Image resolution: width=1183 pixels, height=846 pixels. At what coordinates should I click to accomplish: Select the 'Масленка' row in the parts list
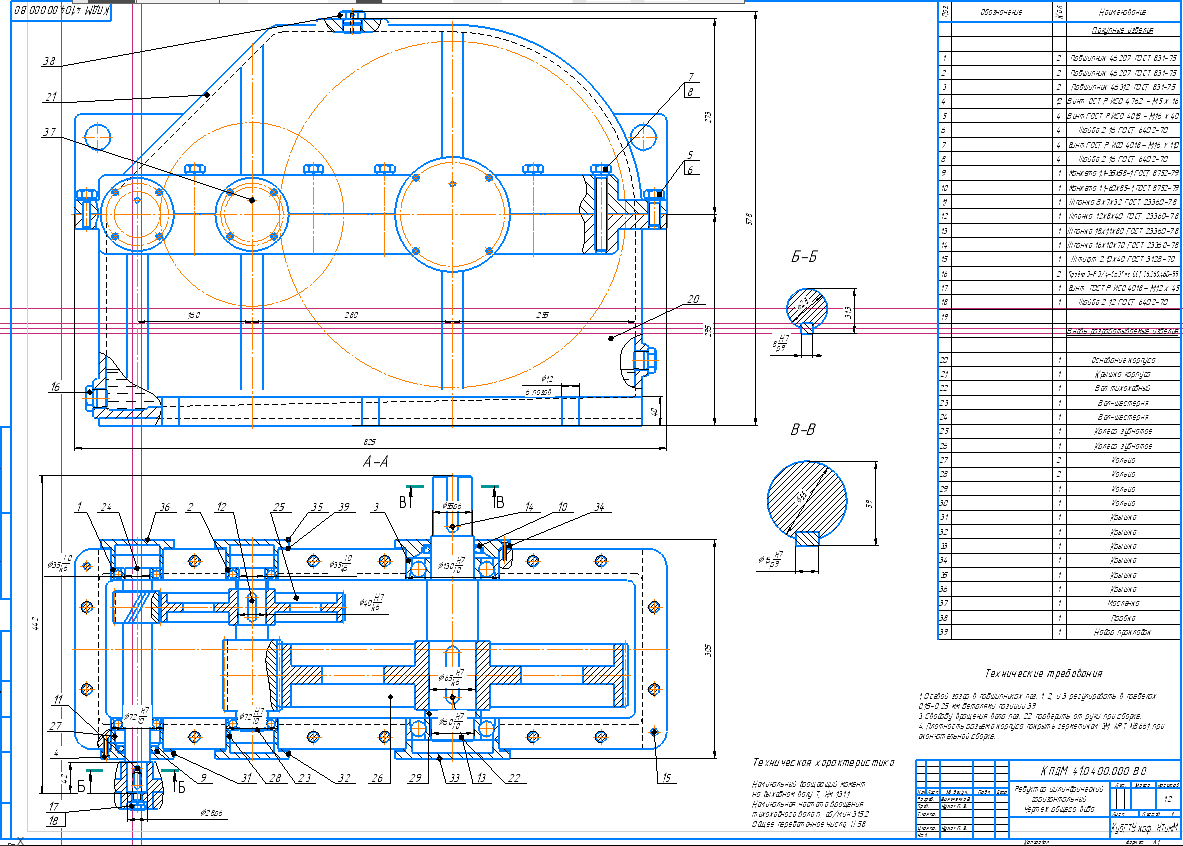point(1059,604)
